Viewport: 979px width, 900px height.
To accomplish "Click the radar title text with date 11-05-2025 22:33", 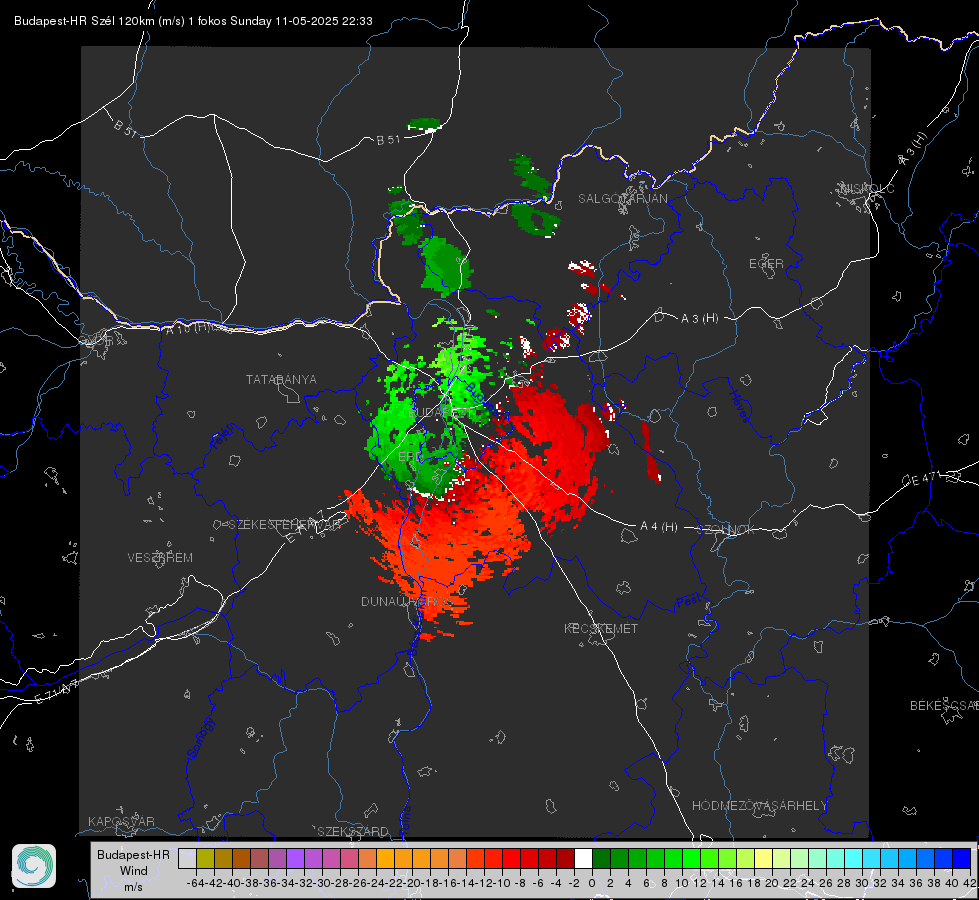I will pyautogui.click(x=193, y=21).
